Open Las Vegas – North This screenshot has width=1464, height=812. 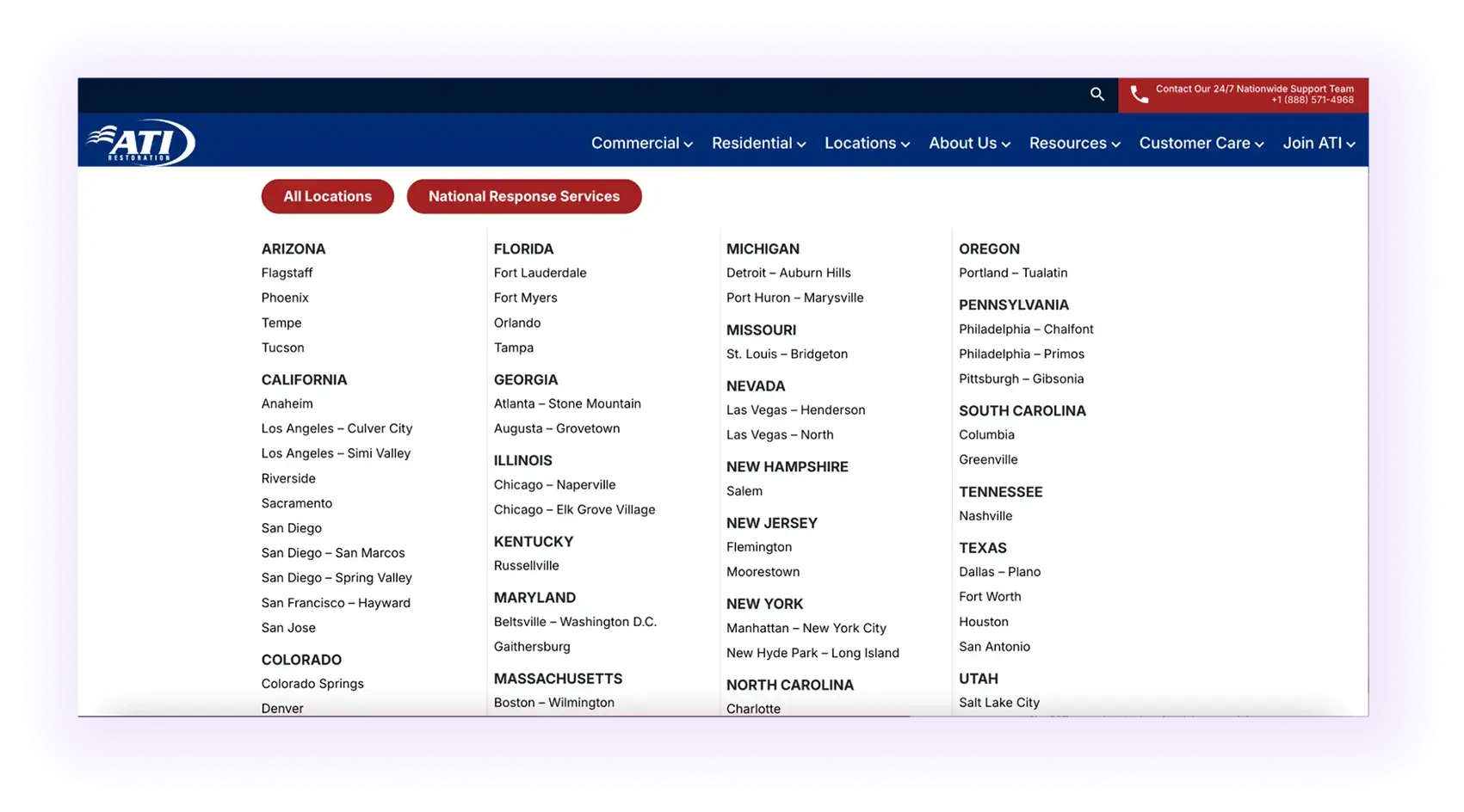point(780,435)
